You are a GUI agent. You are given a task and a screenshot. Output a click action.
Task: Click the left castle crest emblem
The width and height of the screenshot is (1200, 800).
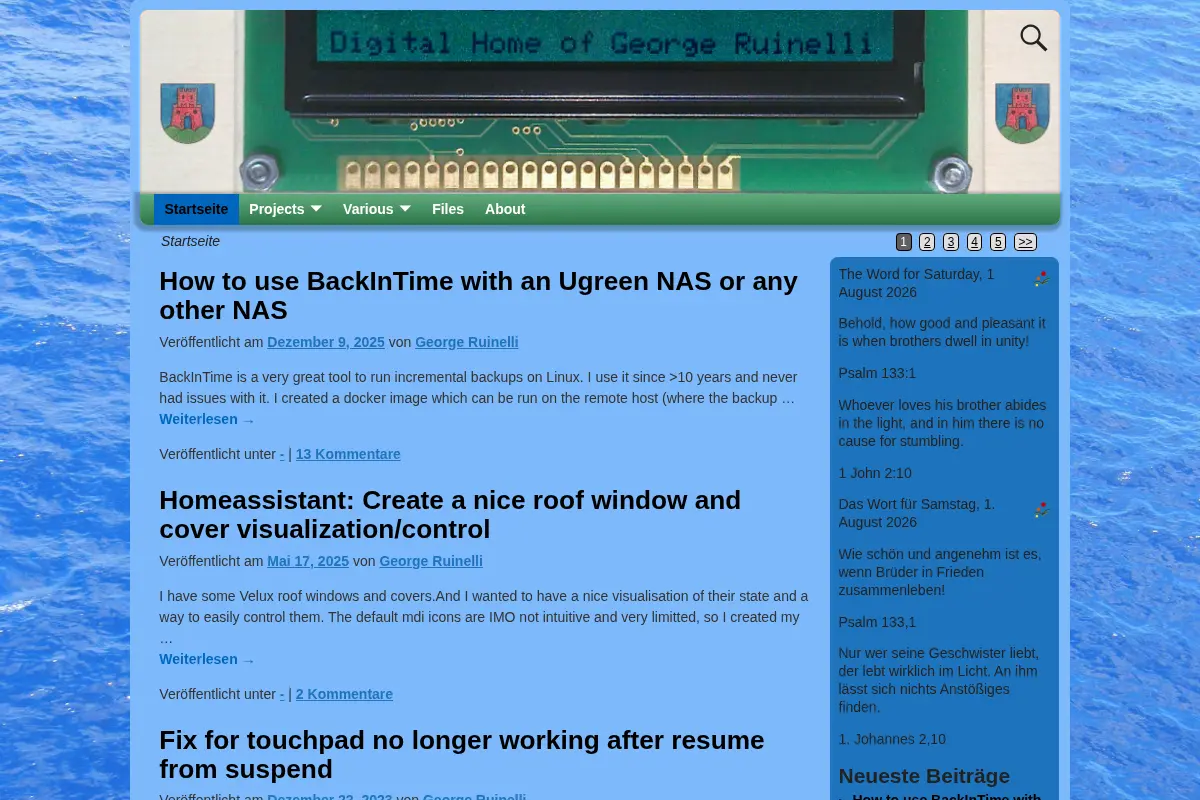click(188, 113)
